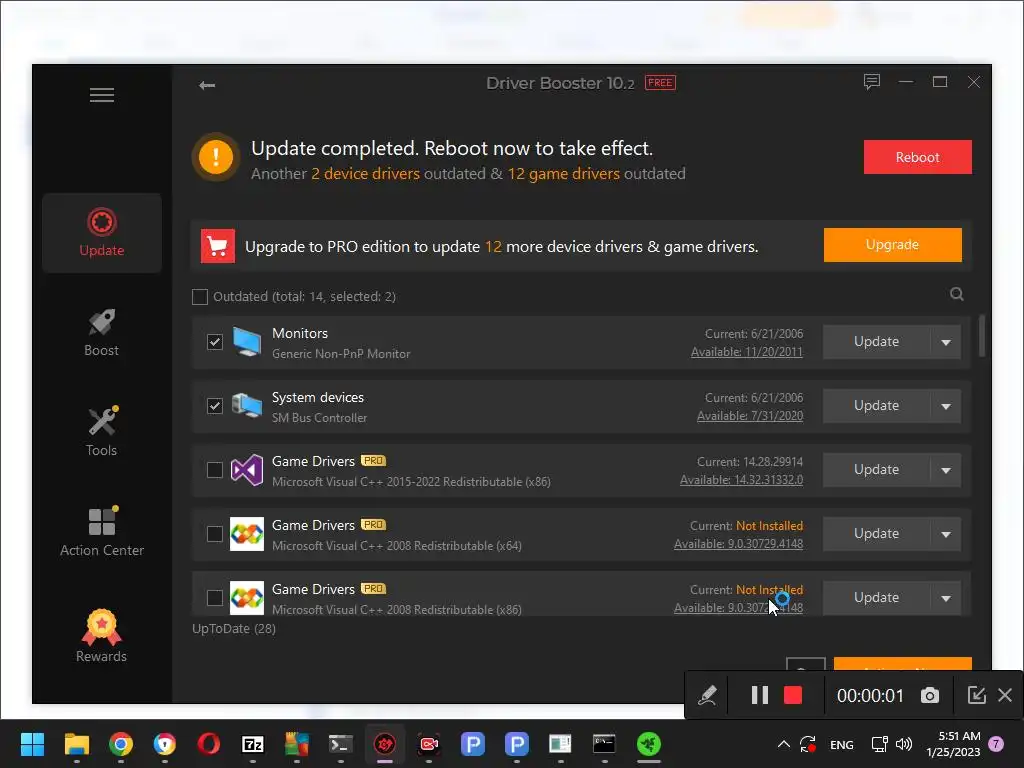Open Windows Start menu
Image resolution: width=1024 pixels, height=768 pixels.
point(32,744)
